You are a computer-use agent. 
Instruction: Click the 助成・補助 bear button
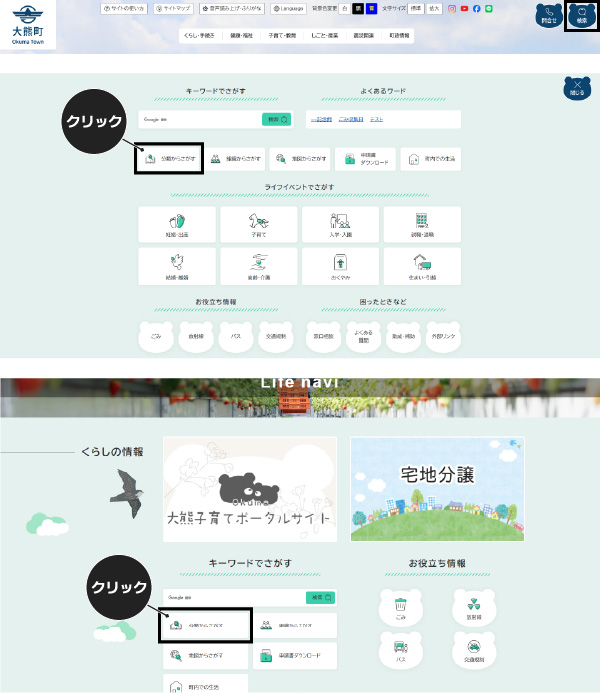403,336
